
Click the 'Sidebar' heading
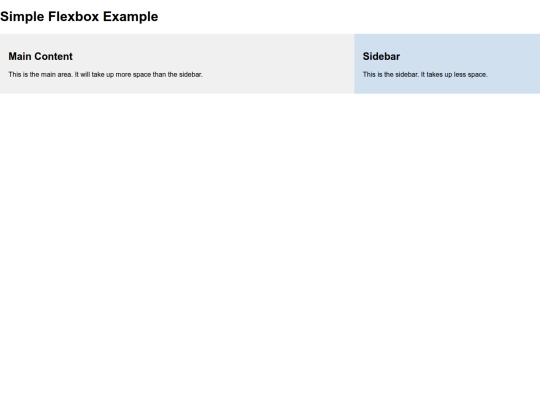pyautogui.click(x=381, y=56)
